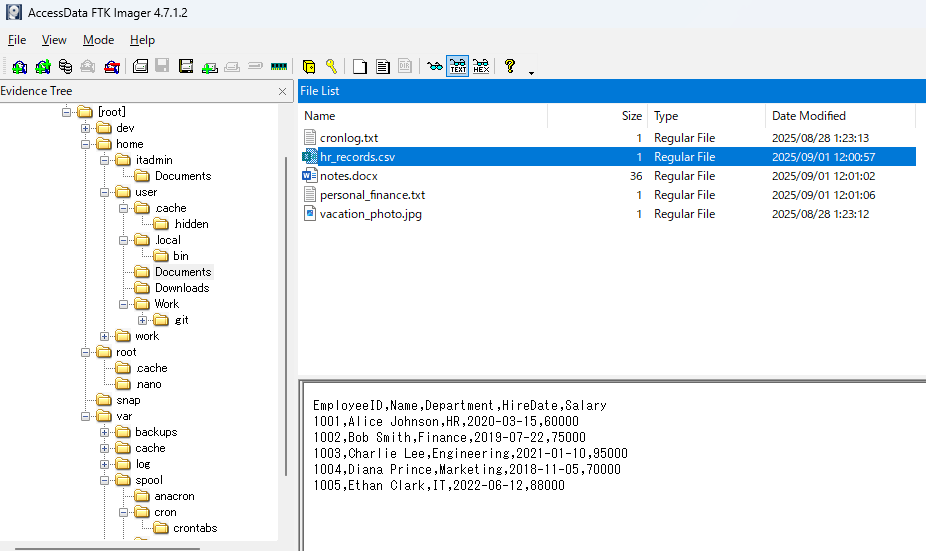Collapse the cron folder node

(123, 512)
